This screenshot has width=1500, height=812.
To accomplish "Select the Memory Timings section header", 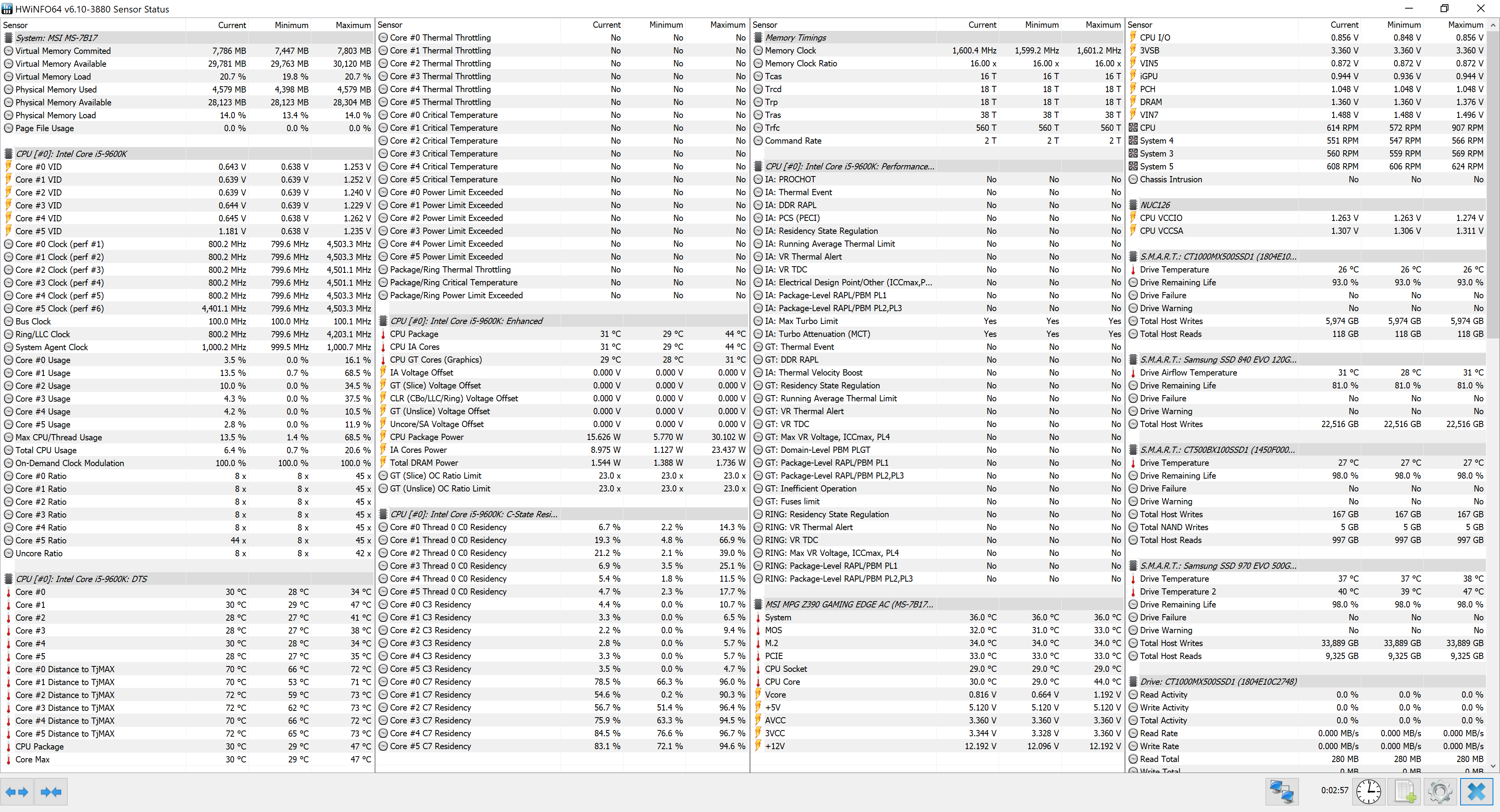I will [x=795, y=37].
